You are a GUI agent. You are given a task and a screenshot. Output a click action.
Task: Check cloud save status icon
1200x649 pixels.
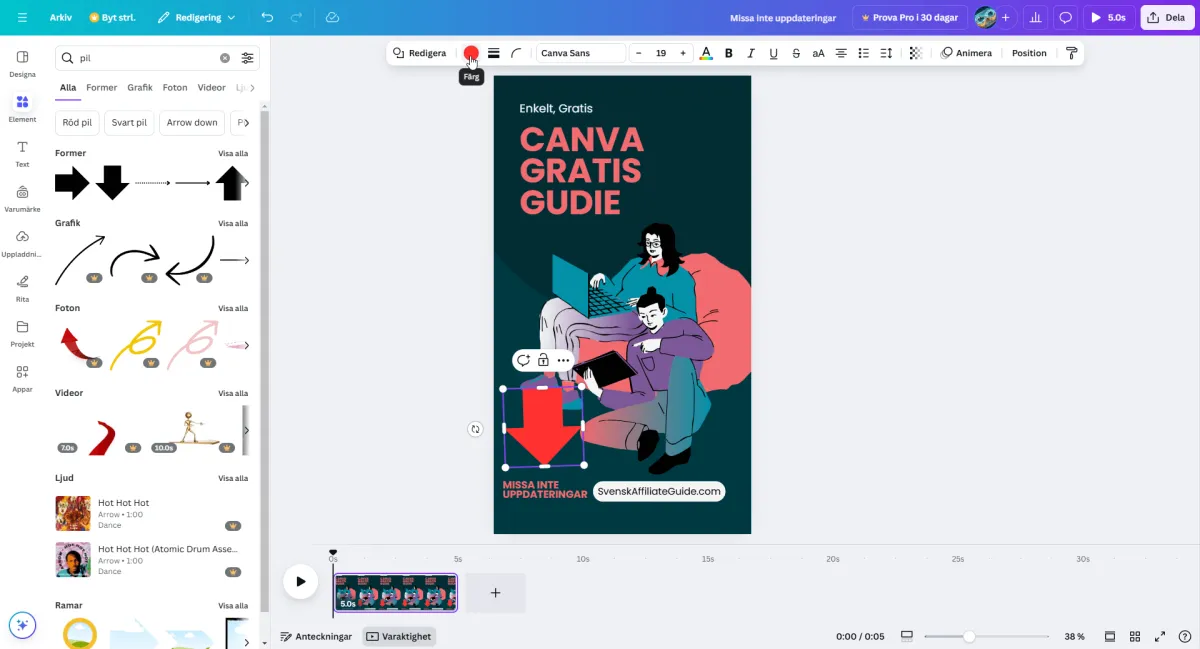332,17
